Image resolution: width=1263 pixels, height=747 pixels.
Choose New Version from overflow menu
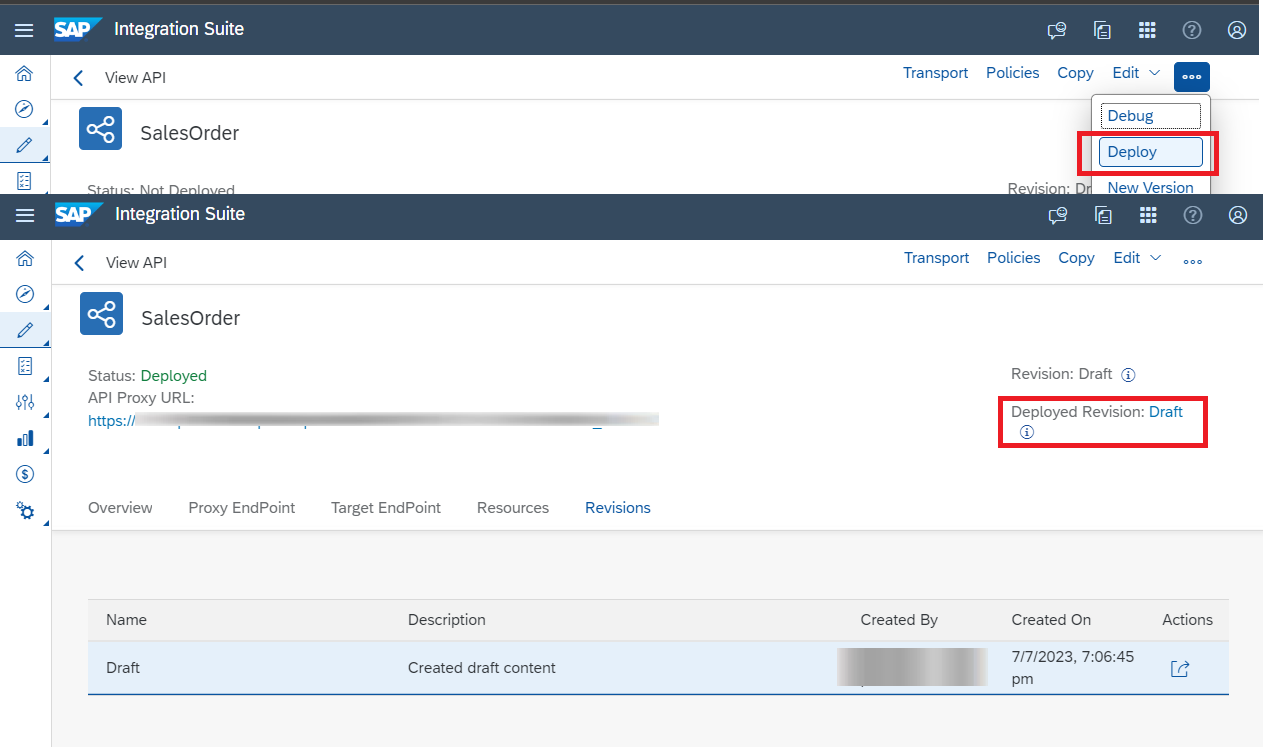pyautogui.click(x=1150, y=187)
